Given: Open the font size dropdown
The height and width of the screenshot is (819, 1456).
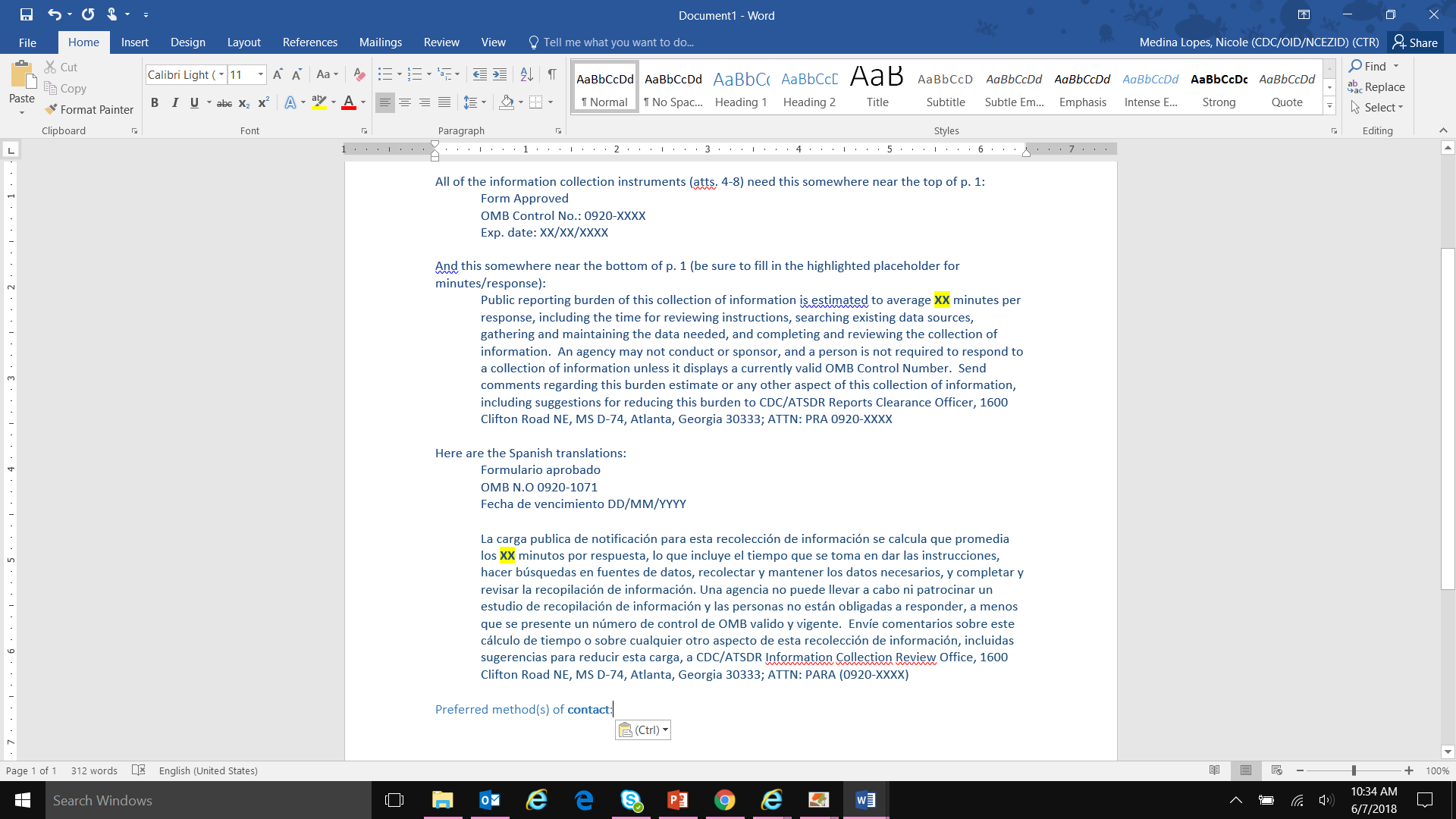Looking at the screenshot, I should (x=261, y=74).
